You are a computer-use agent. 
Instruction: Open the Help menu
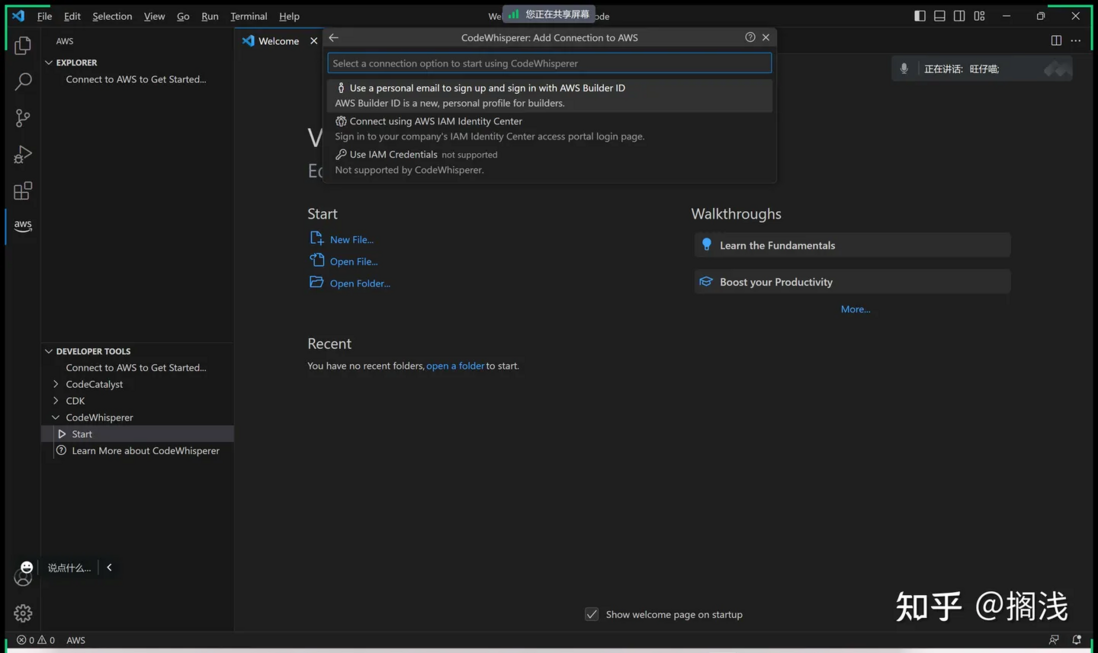point(289,16)
